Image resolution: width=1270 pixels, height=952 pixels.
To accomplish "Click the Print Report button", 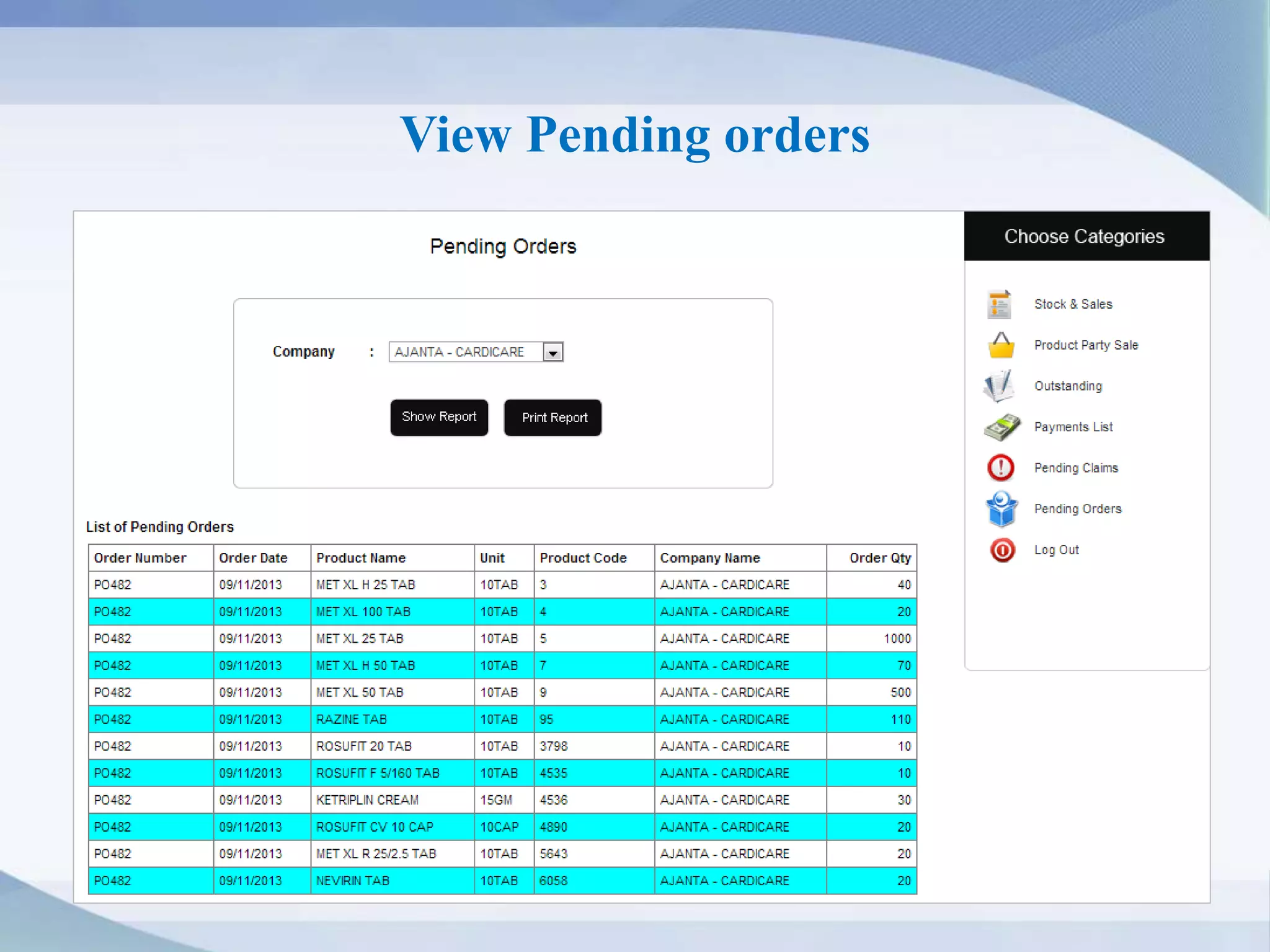I will (553, 418).
